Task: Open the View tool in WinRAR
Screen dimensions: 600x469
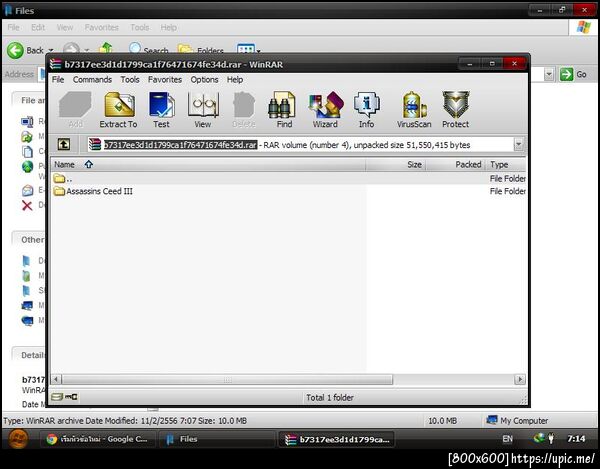Action: click(x=203, y=110)
